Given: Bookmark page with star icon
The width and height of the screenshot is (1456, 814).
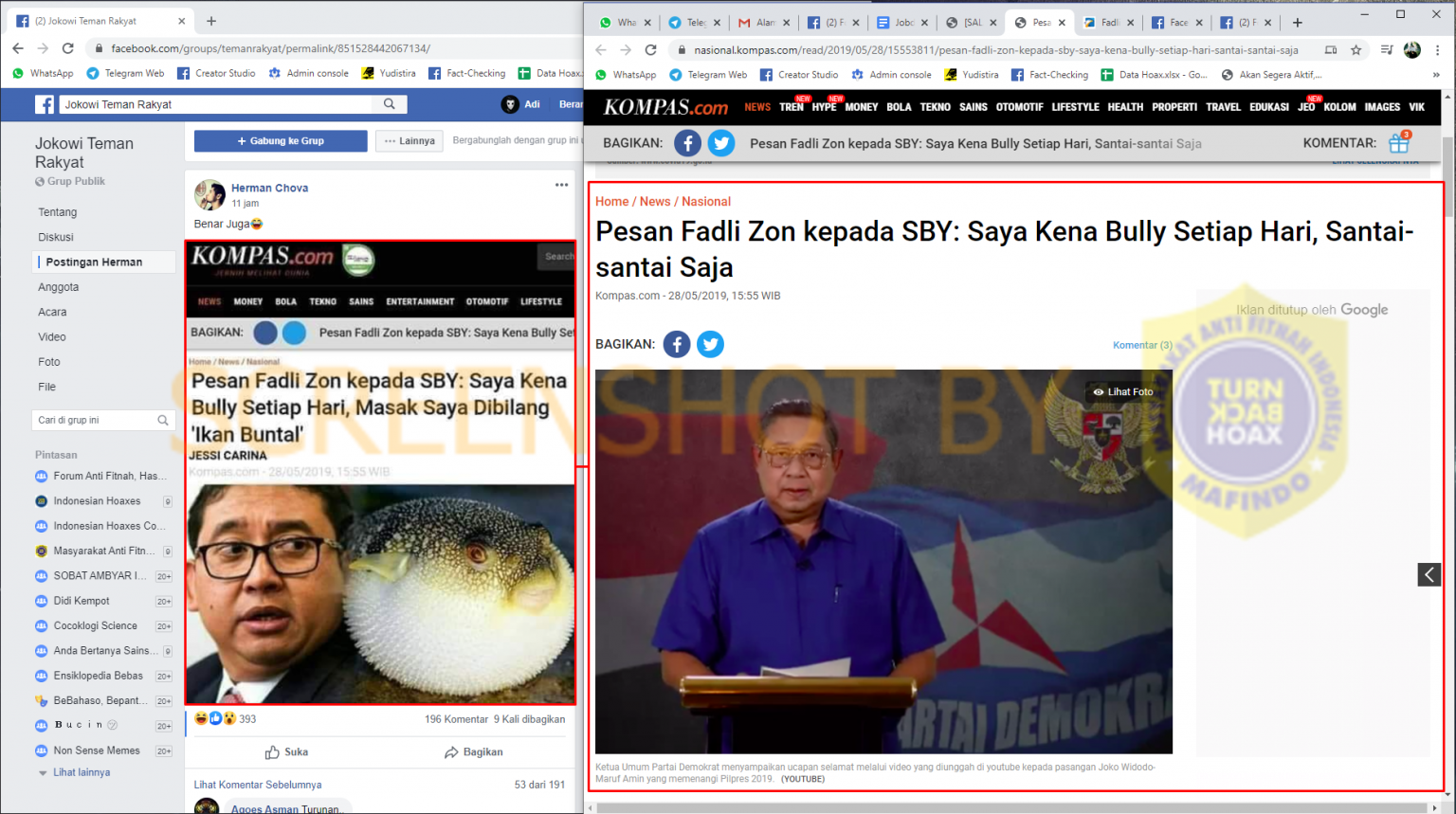Looking at the screenshot, I should 1356,50.
